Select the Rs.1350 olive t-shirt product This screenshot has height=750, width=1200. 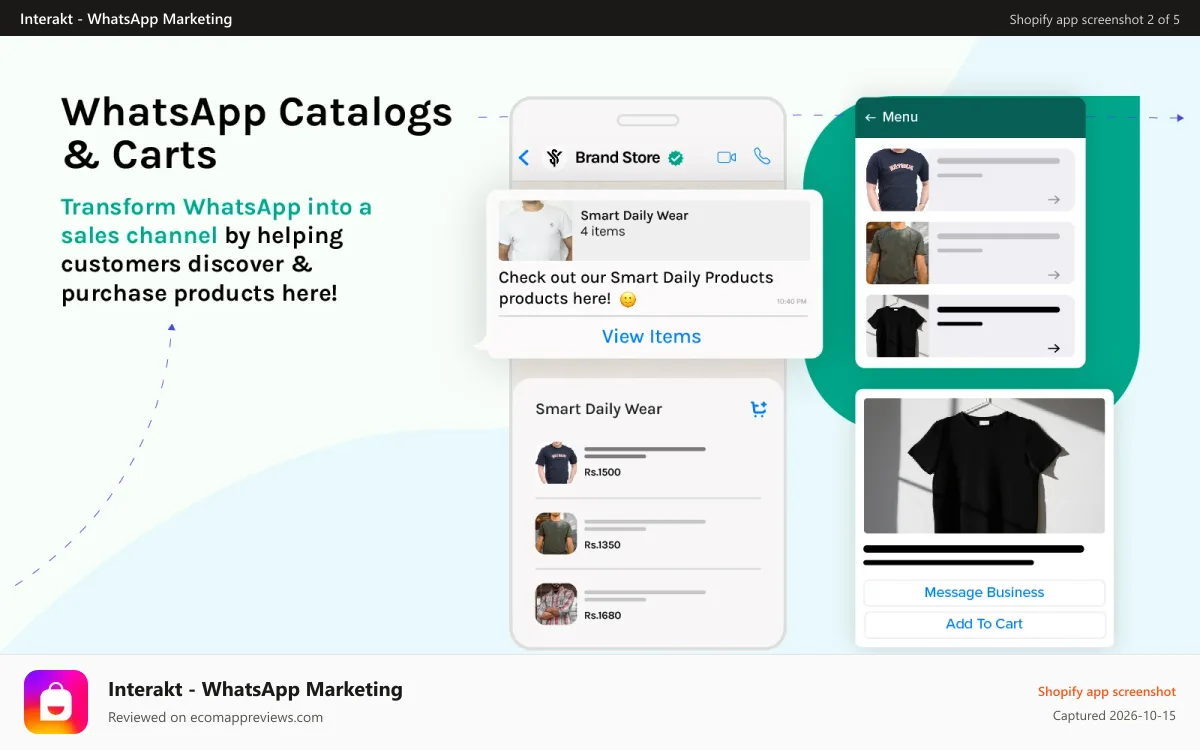click(x=648, y=533)
